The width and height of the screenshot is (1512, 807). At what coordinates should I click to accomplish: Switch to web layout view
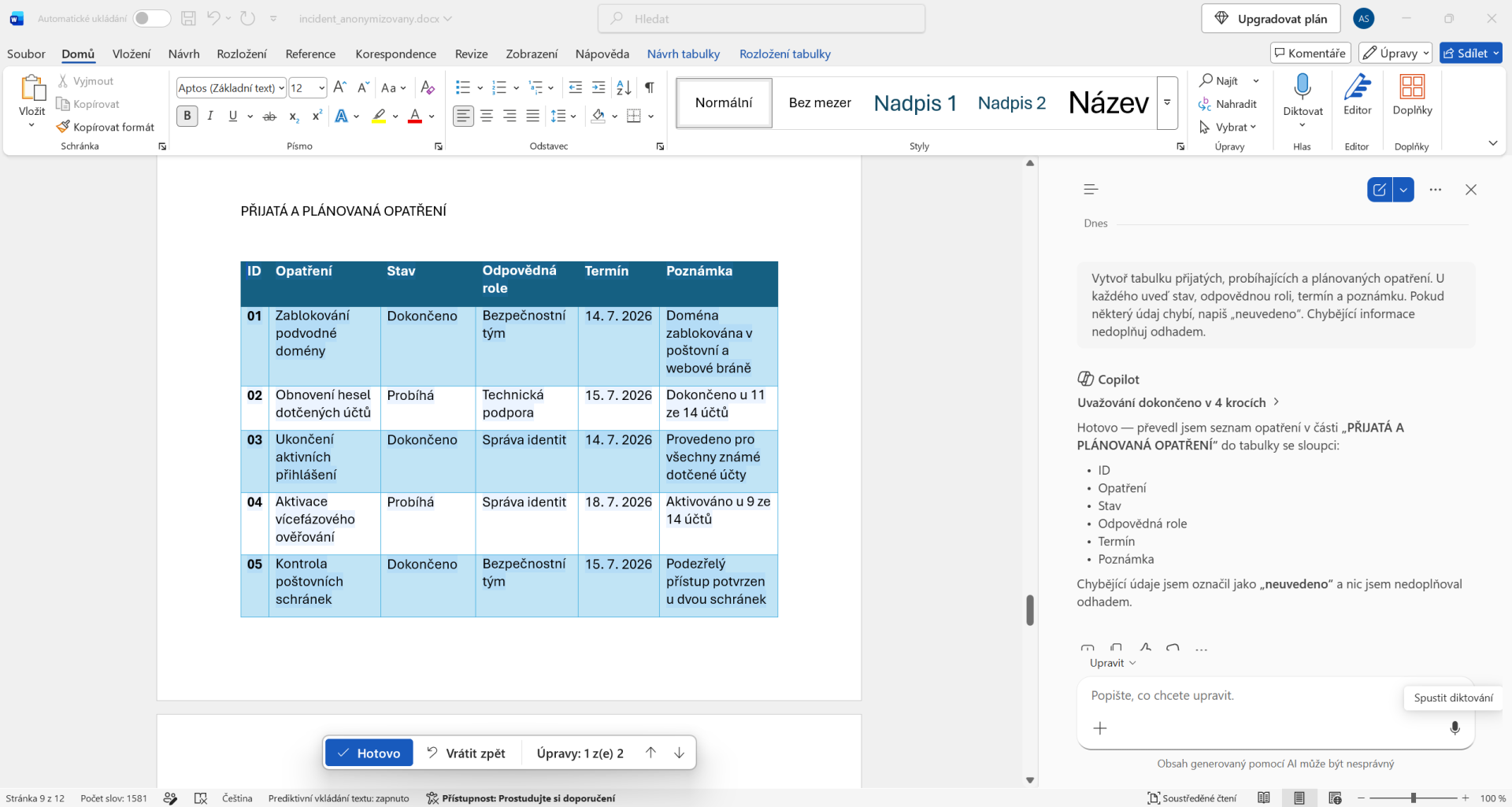[x=1335, y=798]
